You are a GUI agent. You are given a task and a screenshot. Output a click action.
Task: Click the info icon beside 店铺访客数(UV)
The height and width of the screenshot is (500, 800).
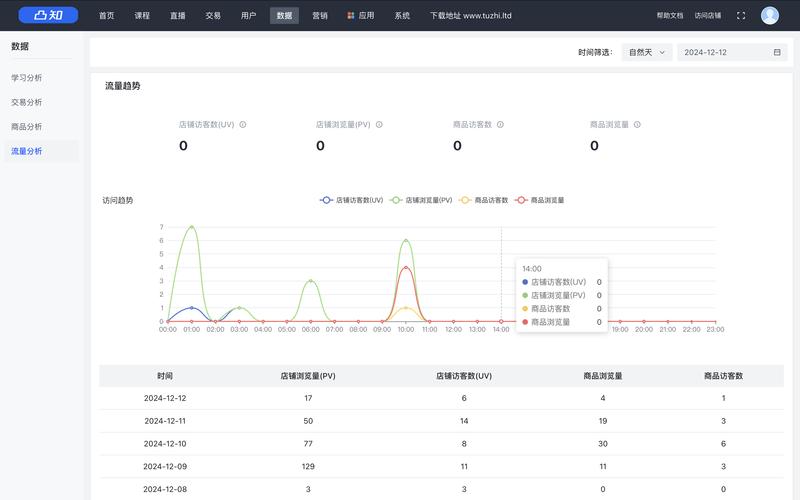(243, 124)
